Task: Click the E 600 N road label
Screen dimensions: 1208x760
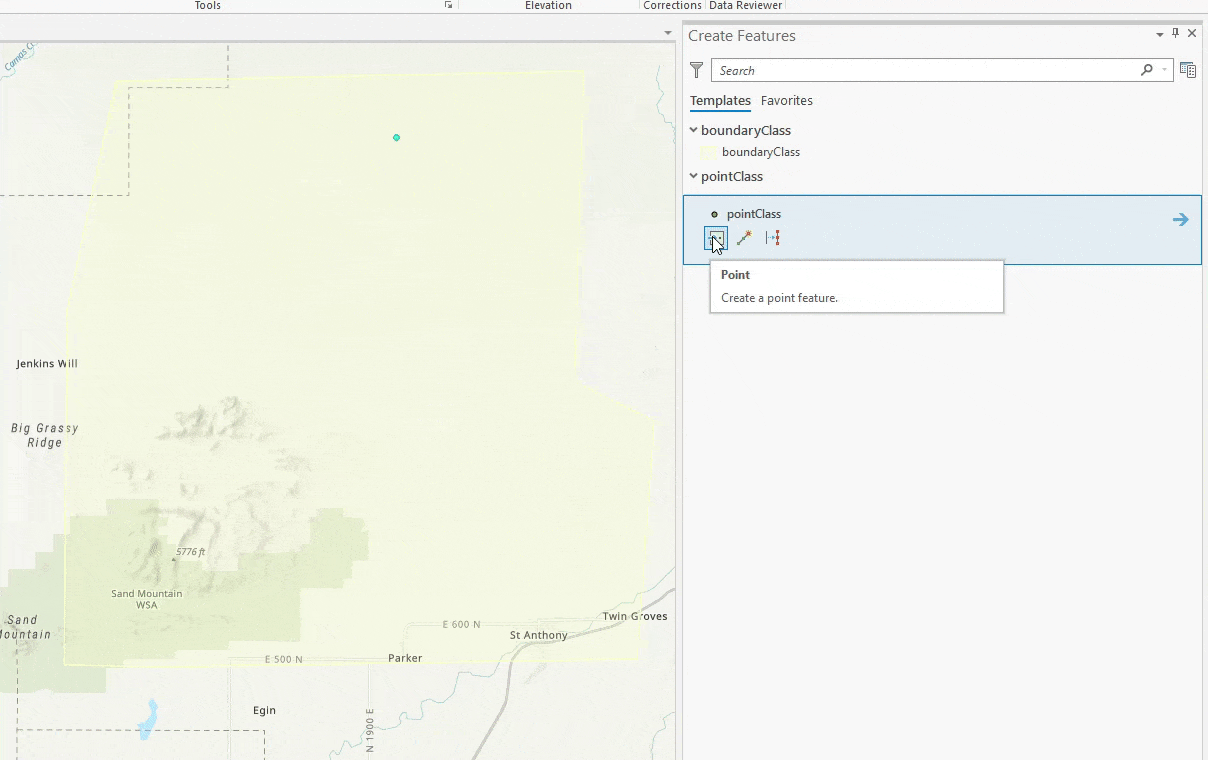Action: point(462,624)
